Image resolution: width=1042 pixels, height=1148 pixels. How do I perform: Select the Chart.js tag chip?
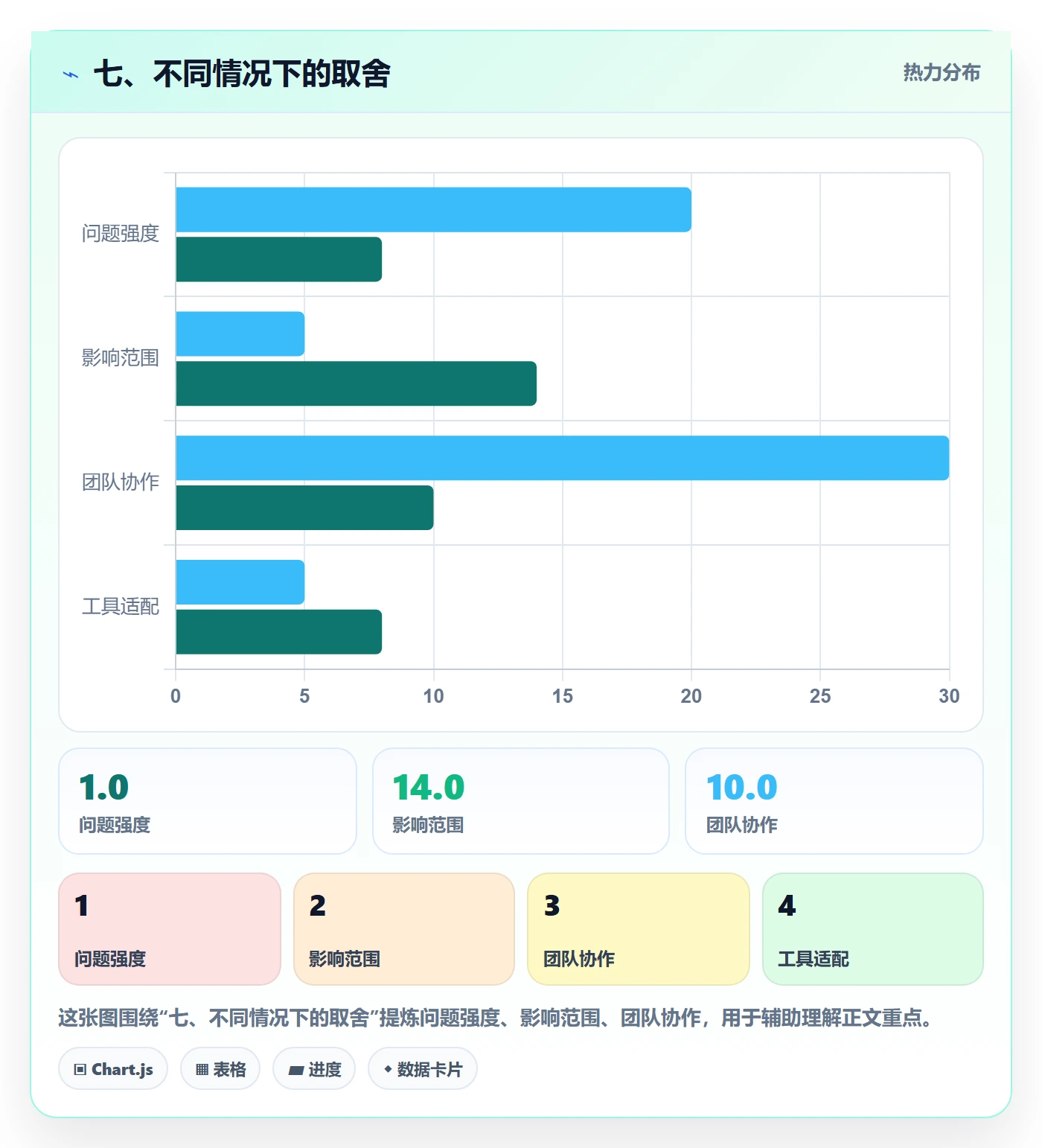click(x=113, y=1069)
